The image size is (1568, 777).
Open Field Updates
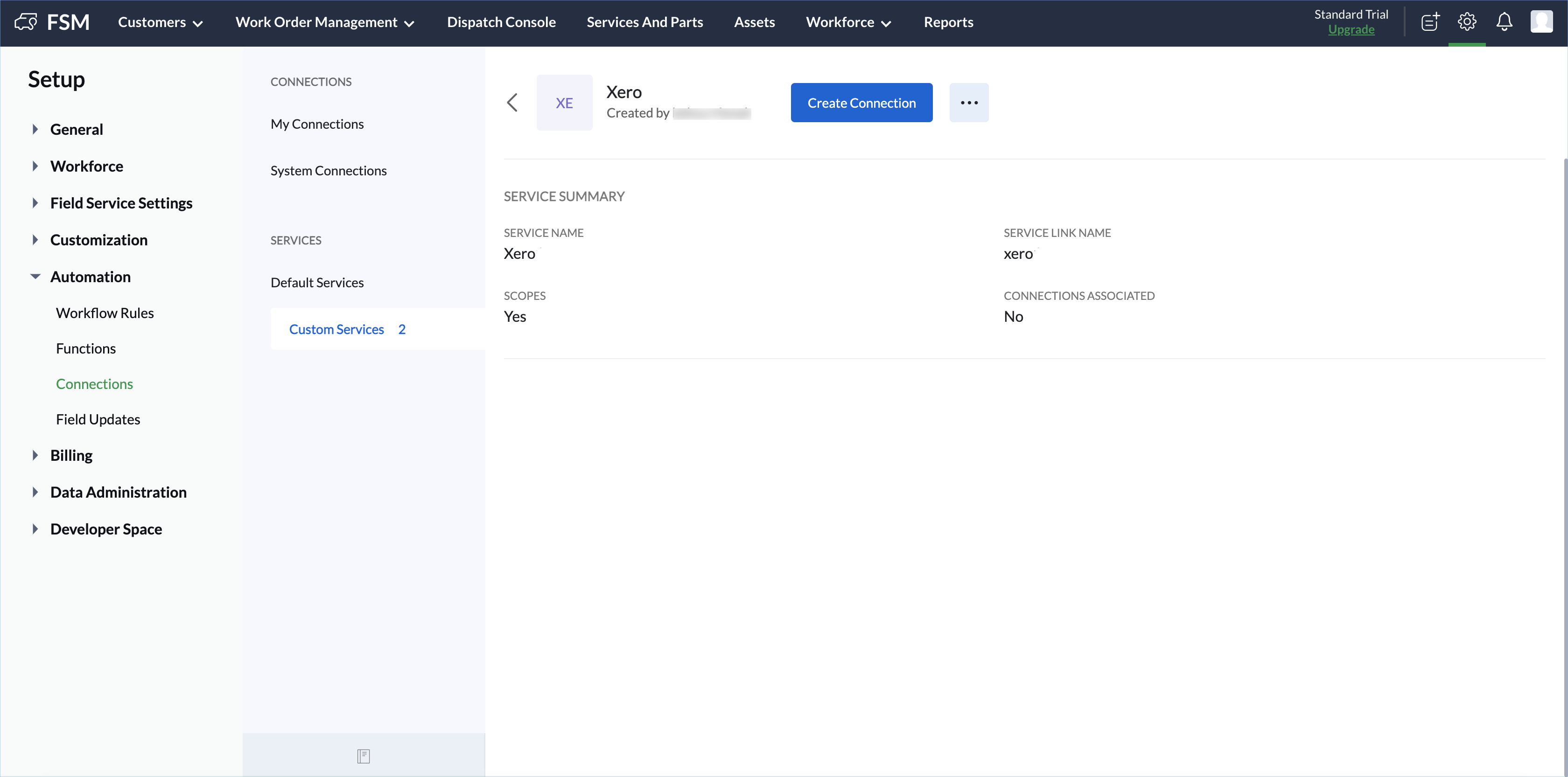(x=98, y=419)
